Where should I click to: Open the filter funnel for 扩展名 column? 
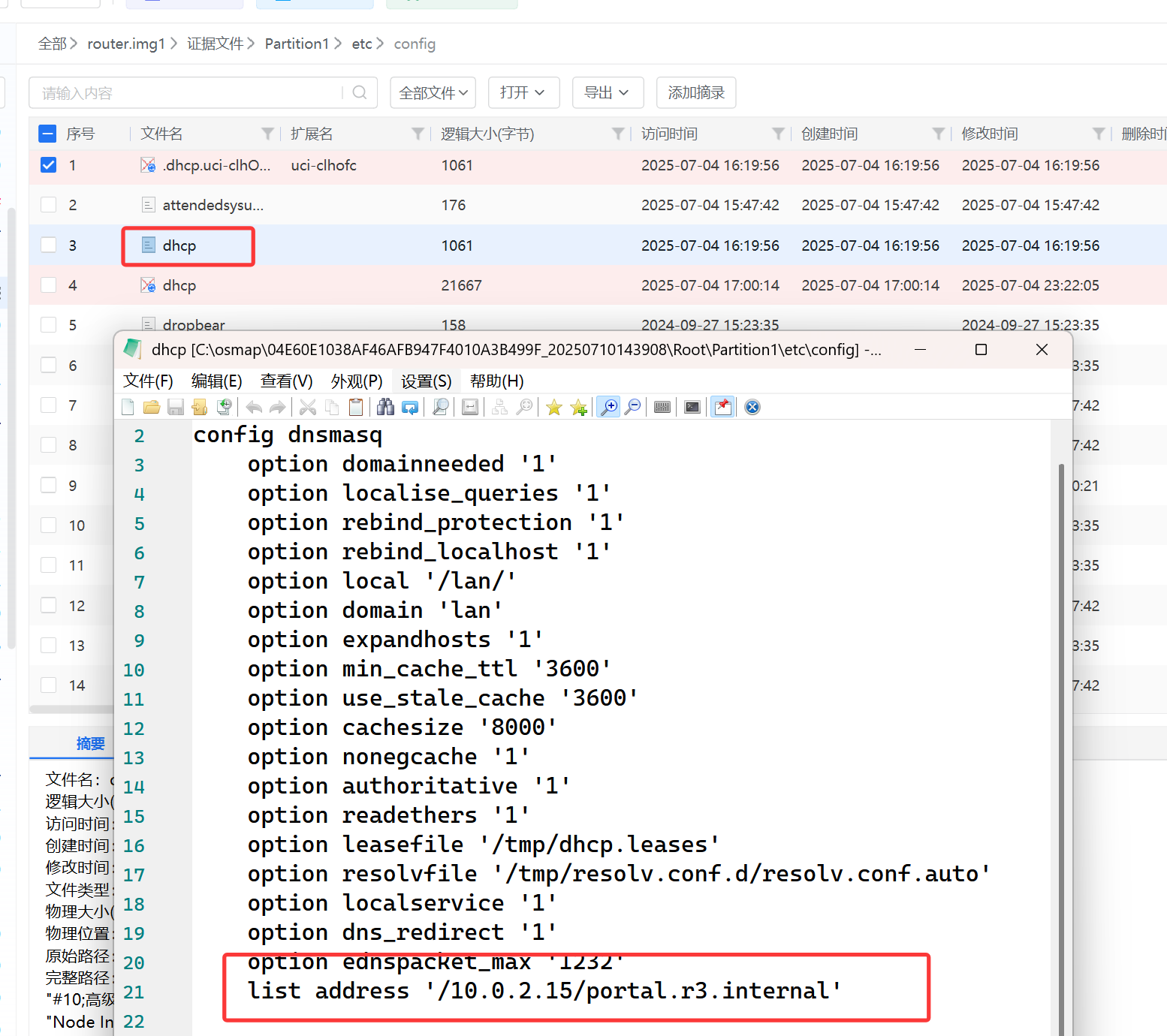coord(418,134)
